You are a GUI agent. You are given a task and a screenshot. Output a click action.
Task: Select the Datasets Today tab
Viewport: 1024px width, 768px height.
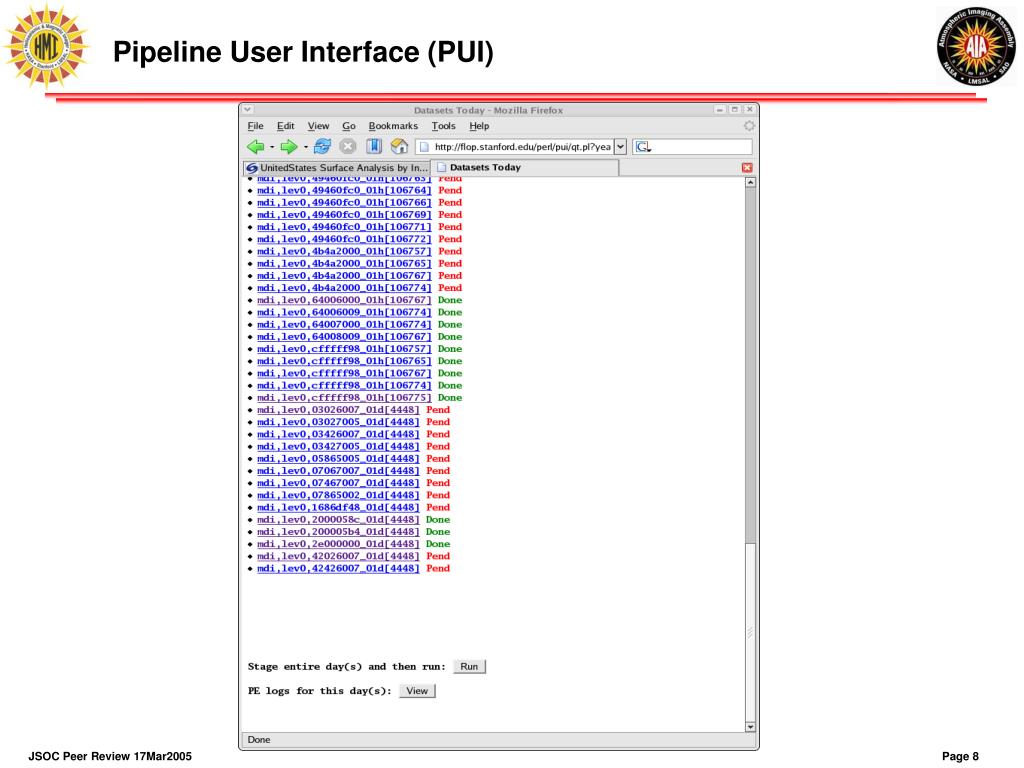click(525, 168)
